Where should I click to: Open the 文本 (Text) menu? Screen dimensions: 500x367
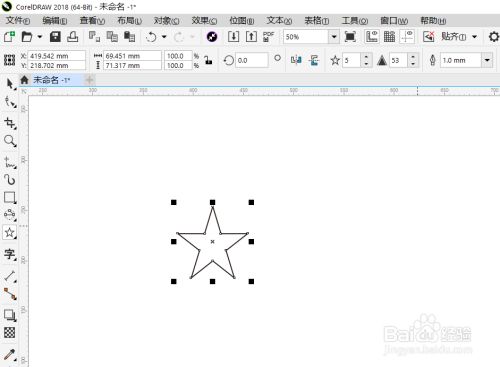click(x=279, y=21)
